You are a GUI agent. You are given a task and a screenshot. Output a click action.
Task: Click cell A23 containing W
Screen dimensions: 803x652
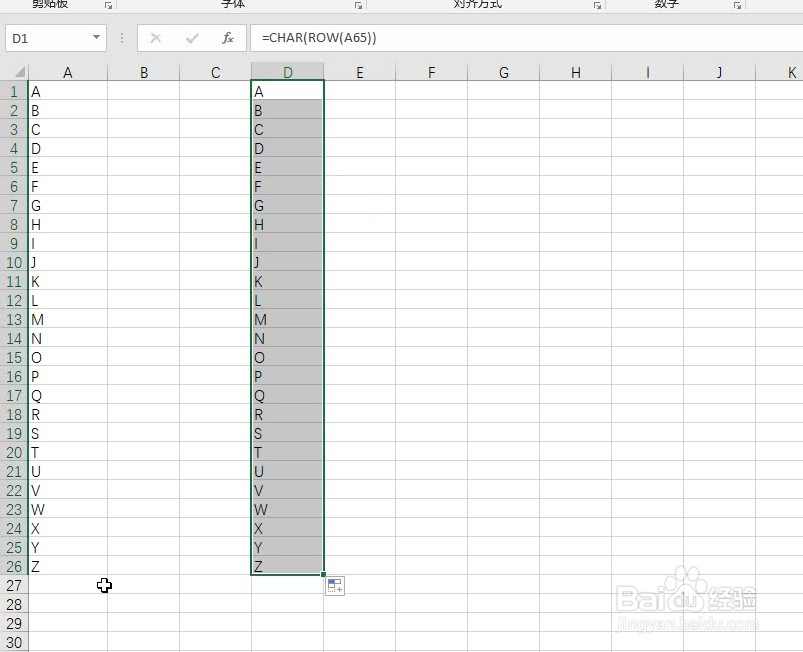point(68,510)
